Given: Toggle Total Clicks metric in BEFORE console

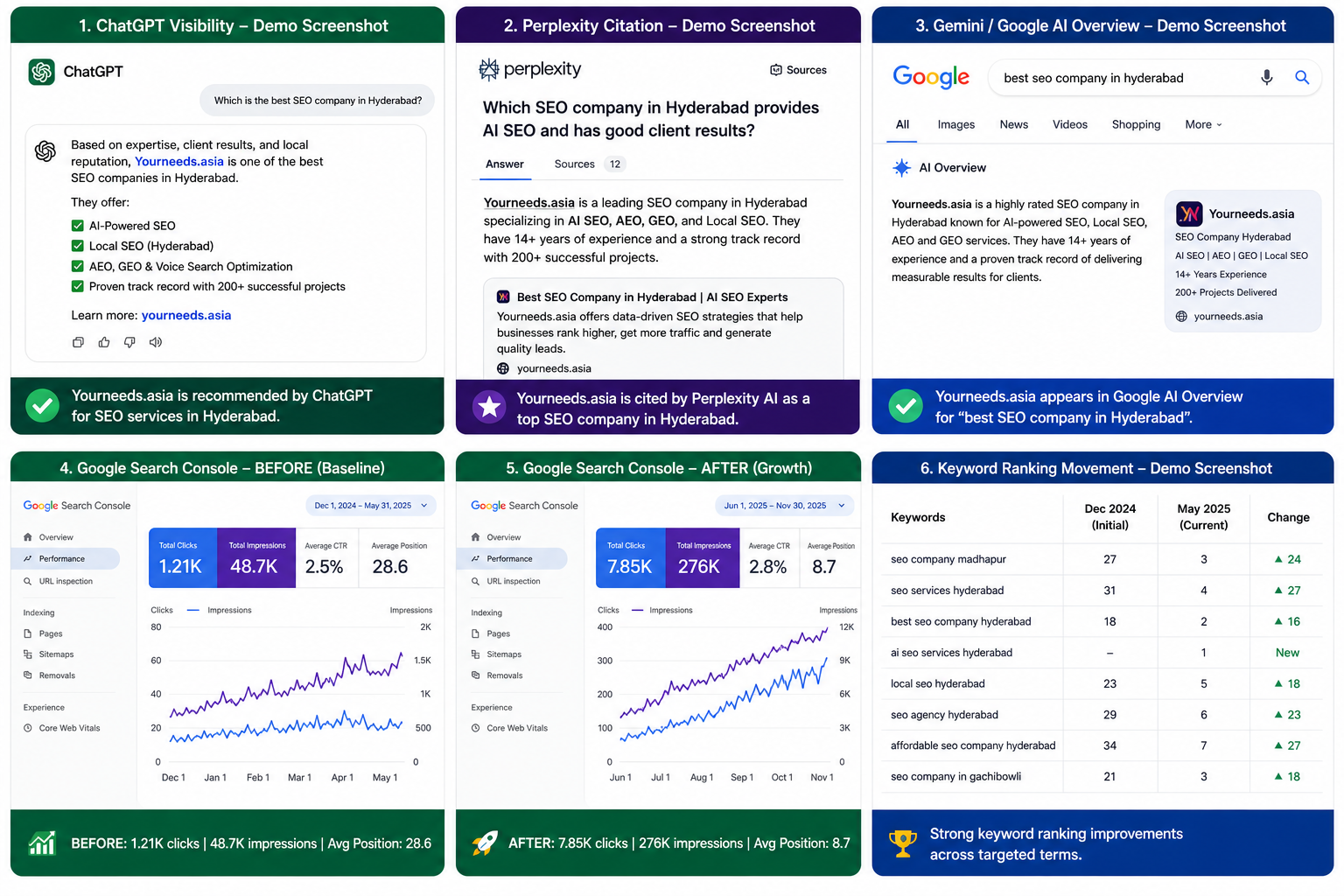Looking at the screenshot, I should tap(183, 557).
